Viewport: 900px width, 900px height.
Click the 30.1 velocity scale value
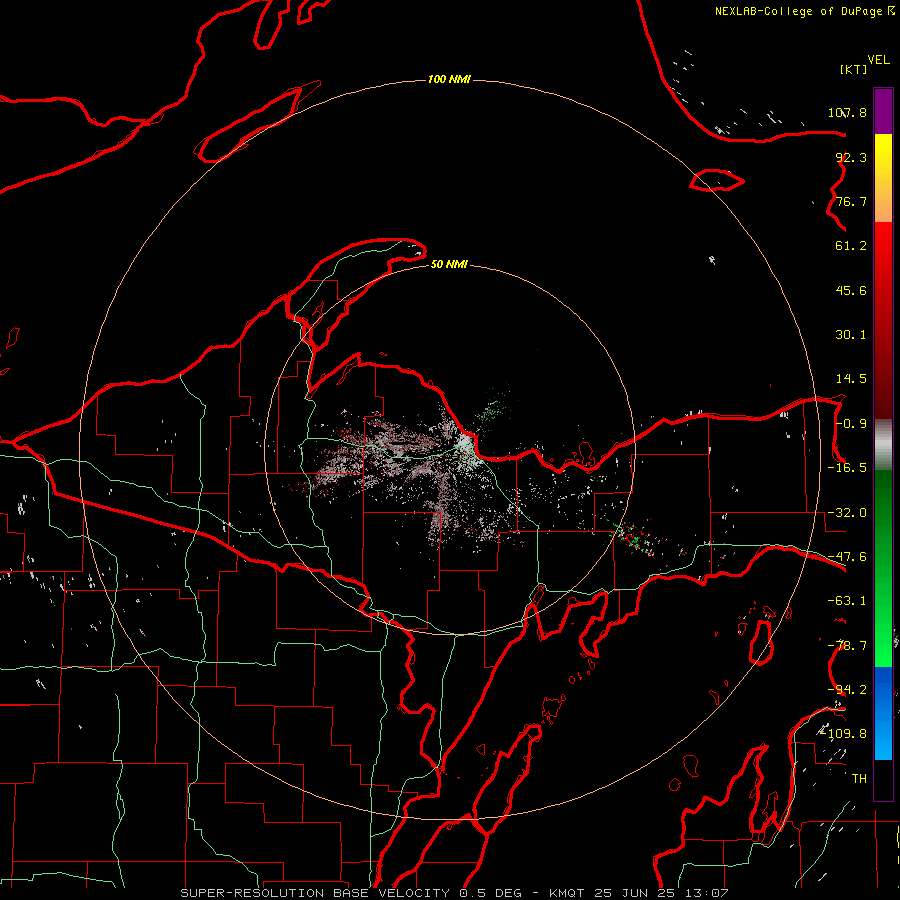coord(851,335)
